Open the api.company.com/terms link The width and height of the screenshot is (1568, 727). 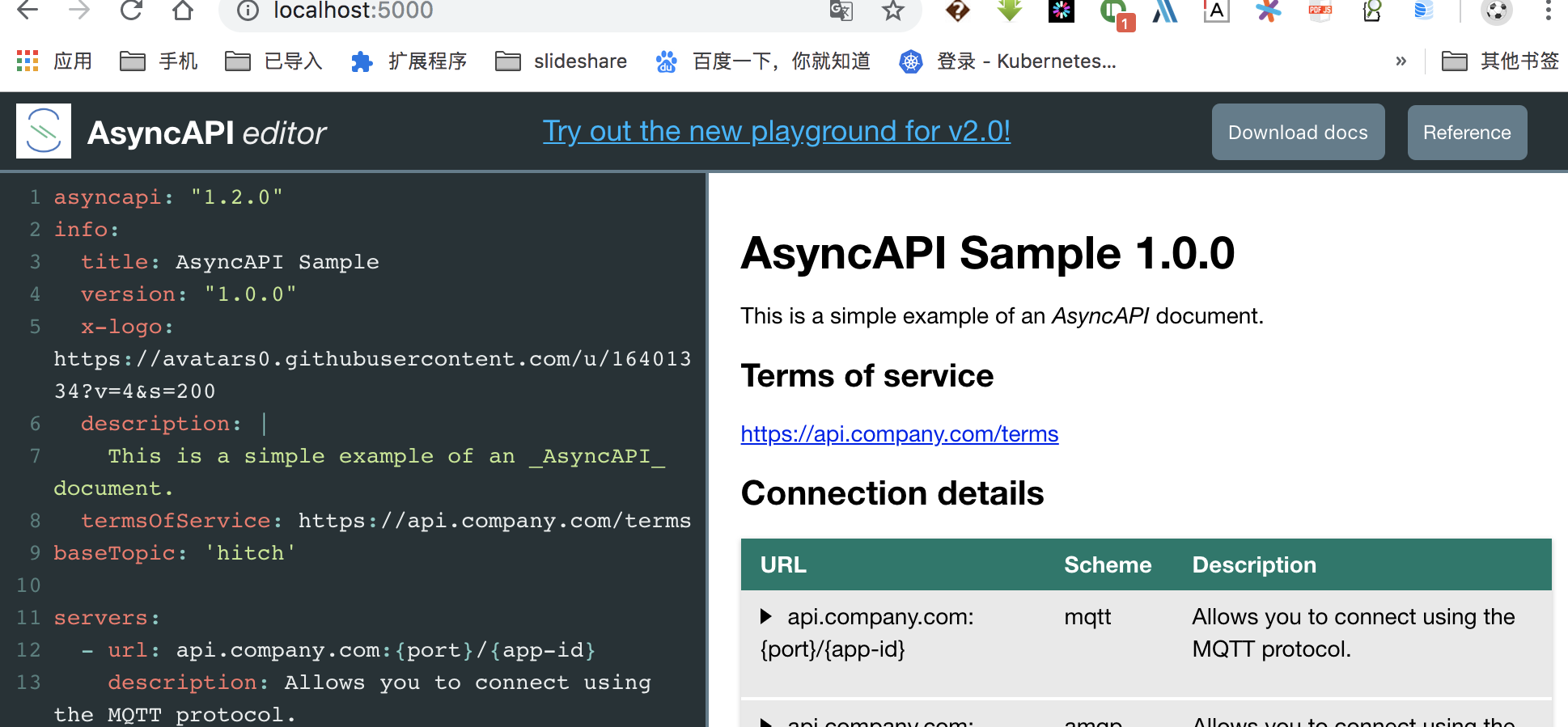pyautogui.click(x=899, y=434)
